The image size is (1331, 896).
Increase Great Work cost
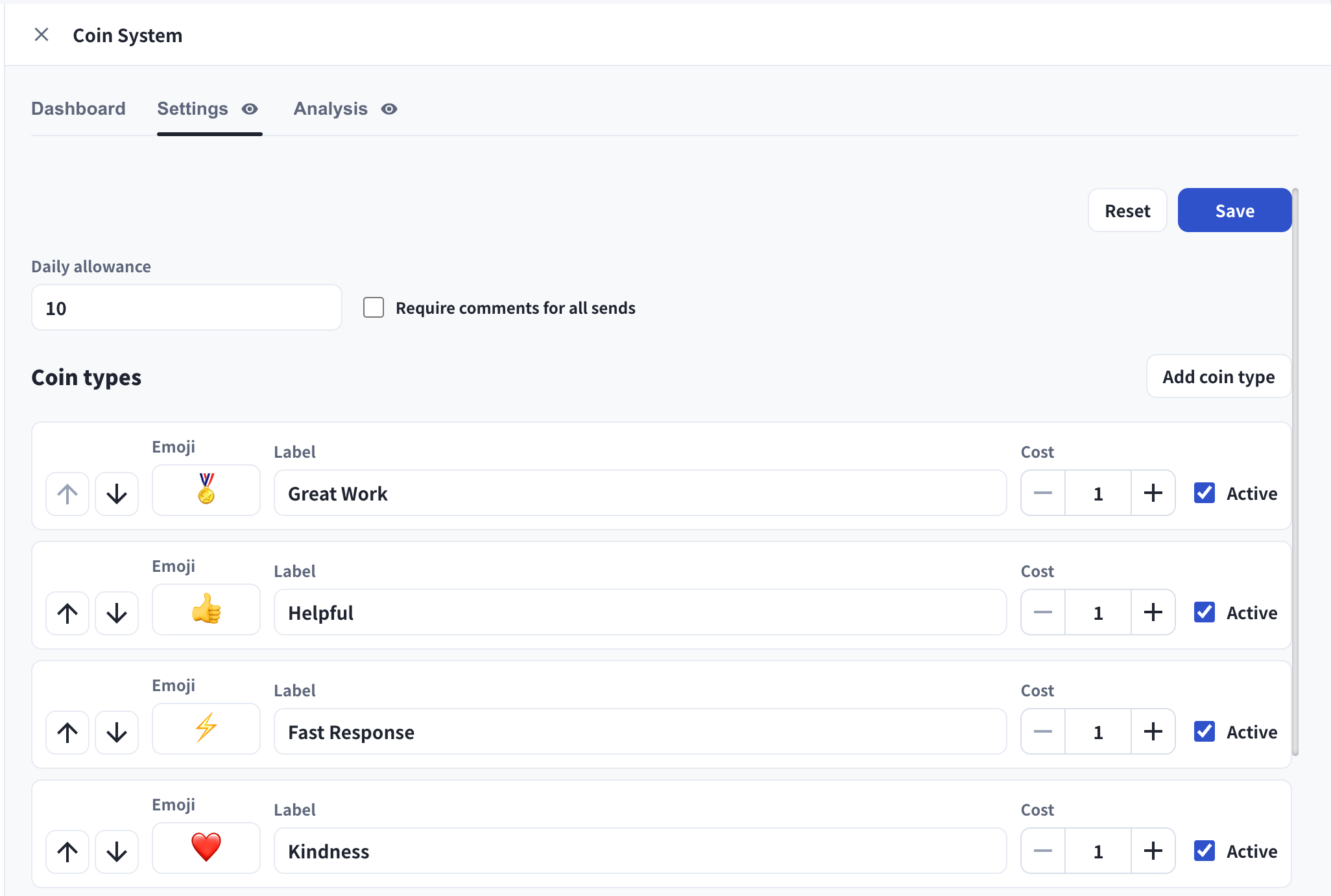coord(1153,493)
